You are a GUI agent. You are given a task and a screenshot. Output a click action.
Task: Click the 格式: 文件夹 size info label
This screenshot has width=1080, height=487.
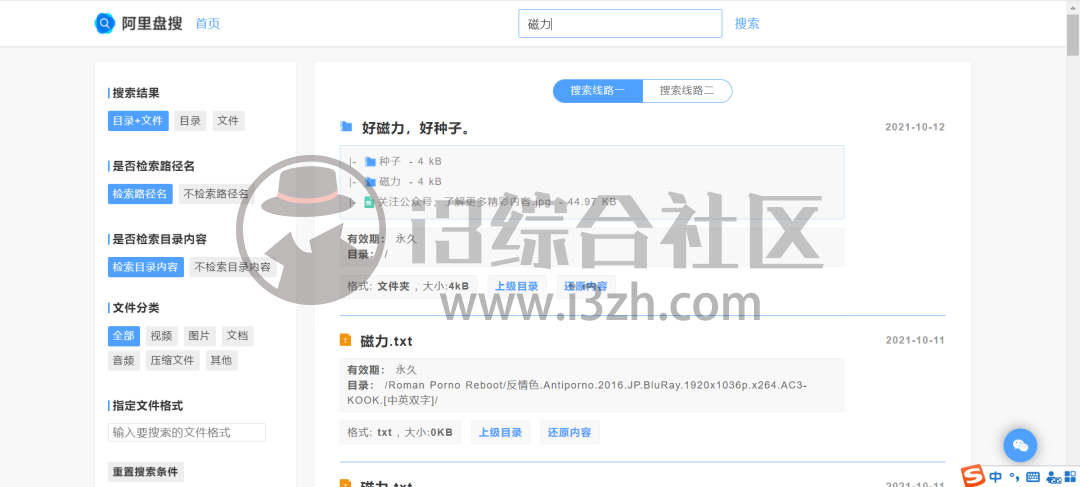408,286
